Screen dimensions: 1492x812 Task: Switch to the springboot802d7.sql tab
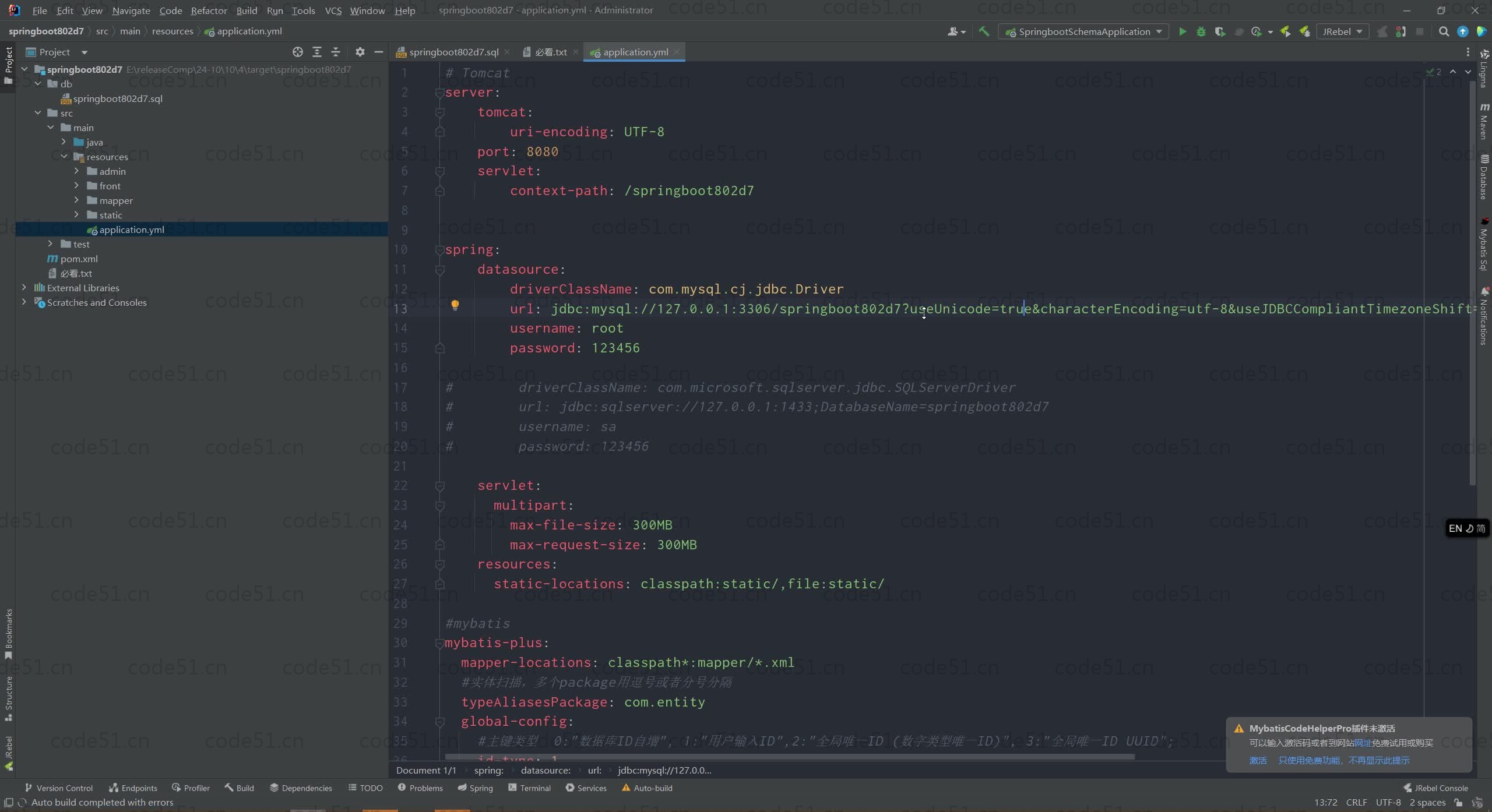[453, 52]
